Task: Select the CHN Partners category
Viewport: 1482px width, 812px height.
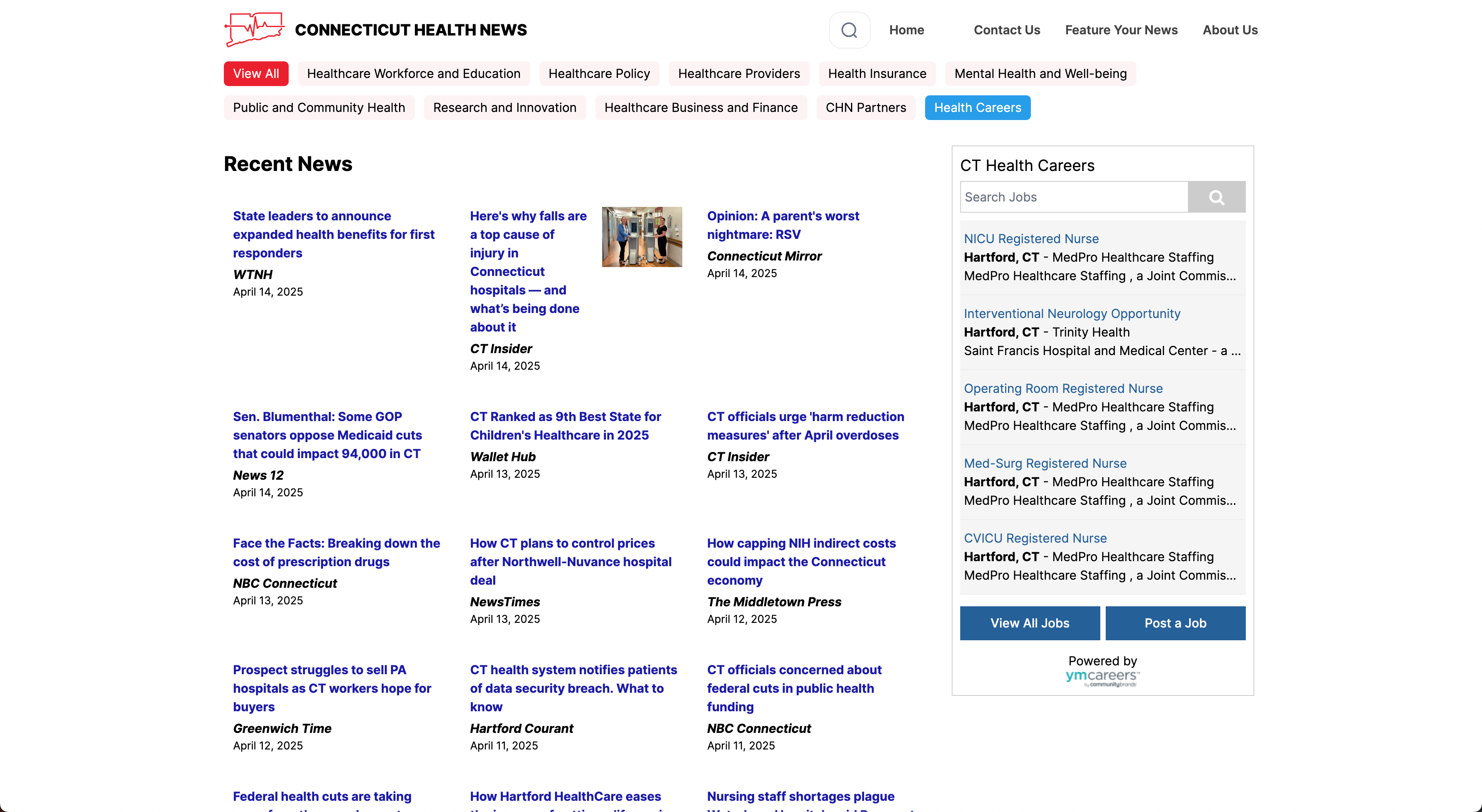Action: click(x=866, y=108)
